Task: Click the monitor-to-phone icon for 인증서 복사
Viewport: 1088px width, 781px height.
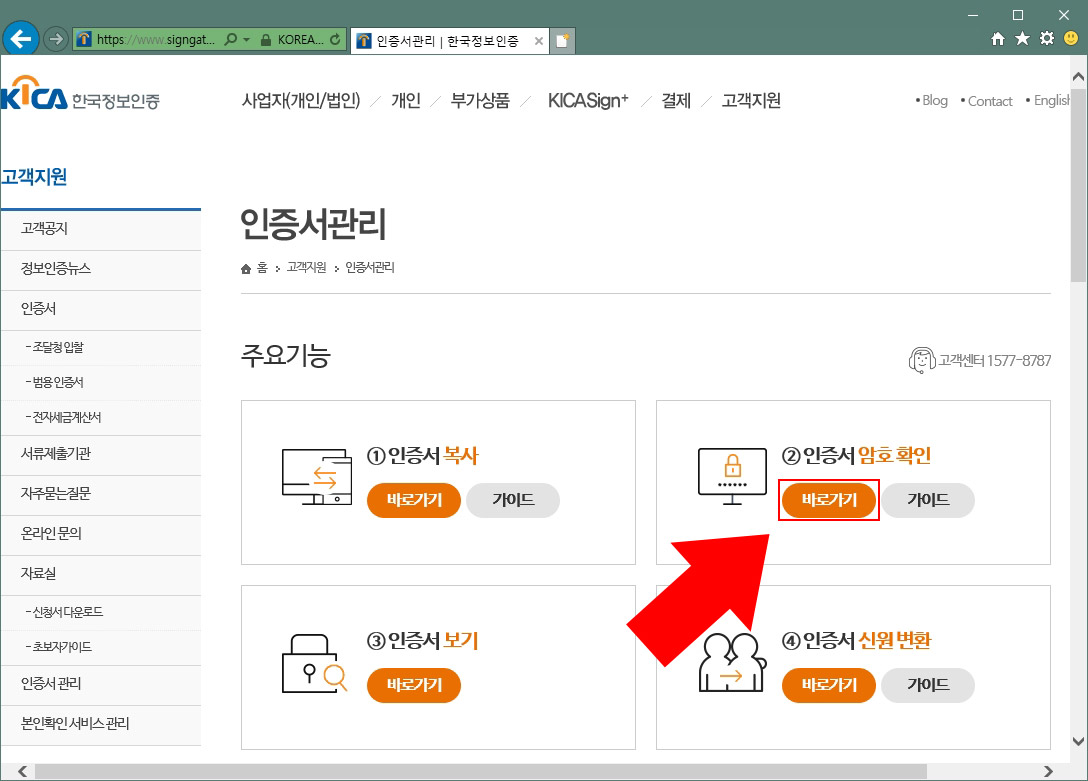Action: [x=315, y=477]
